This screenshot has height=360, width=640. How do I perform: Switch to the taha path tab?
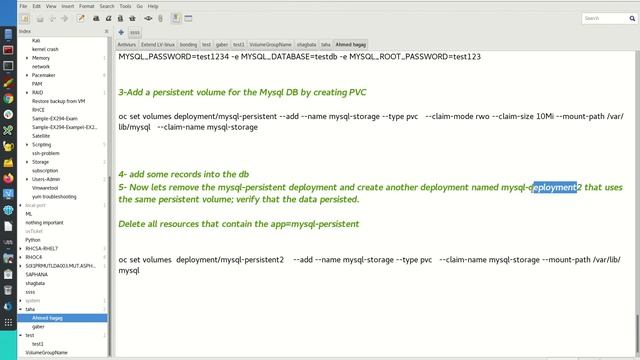(325, 44)
